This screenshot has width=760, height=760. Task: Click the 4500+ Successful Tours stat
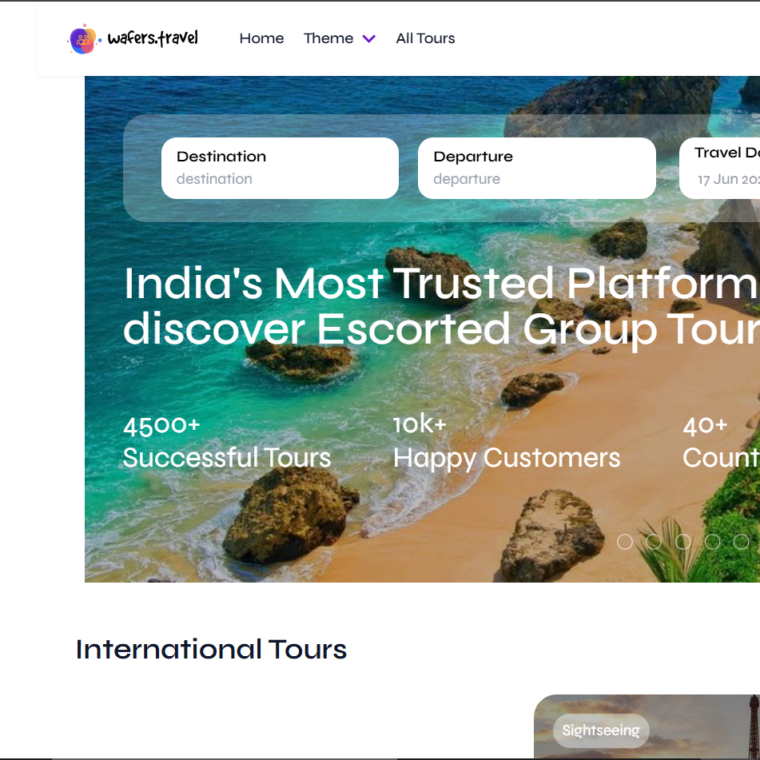(227, 443)
